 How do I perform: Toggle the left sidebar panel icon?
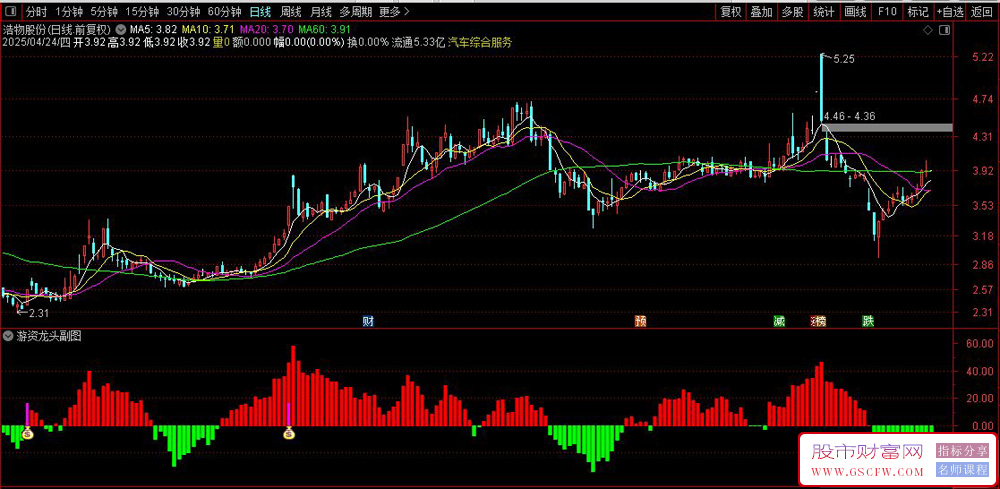tap(11, 11)
